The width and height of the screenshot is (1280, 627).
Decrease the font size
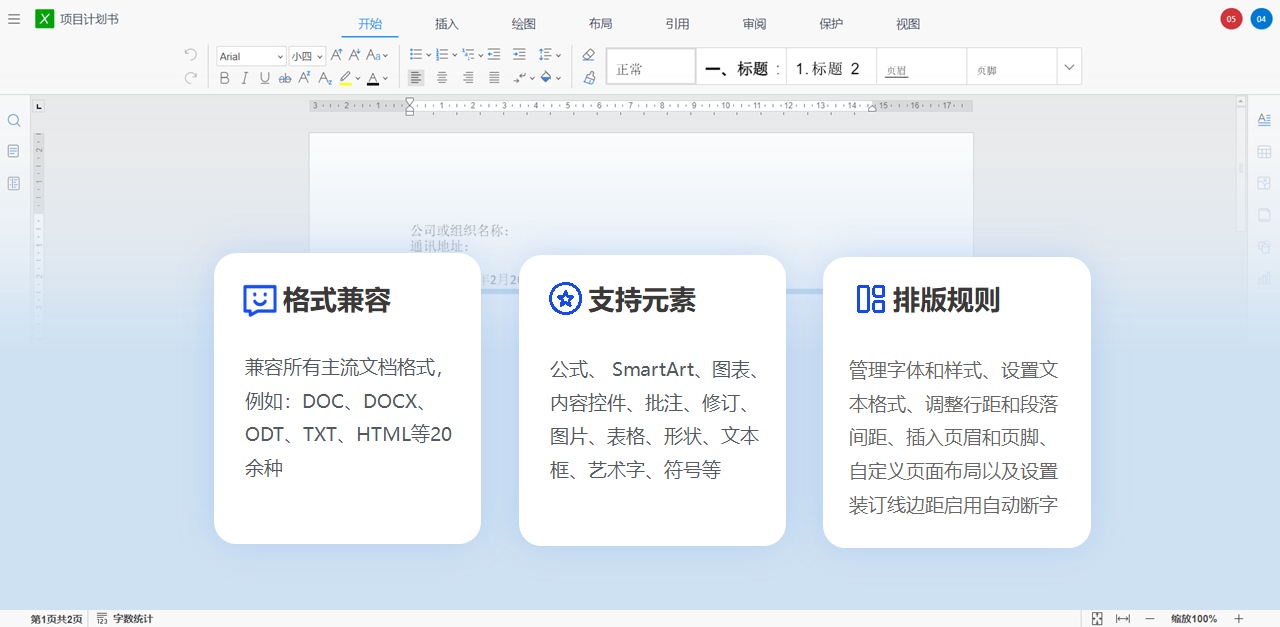[x=354, y=55]
